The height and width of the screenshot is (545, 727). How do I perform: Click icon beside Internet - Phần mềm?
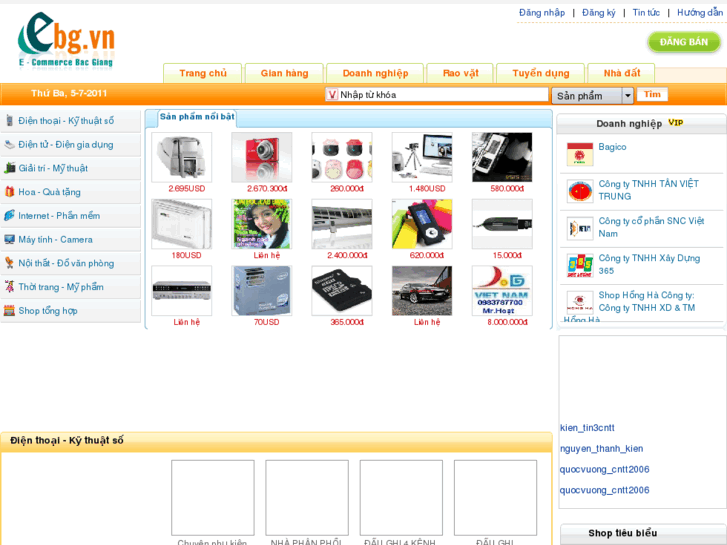click(9, 215)
